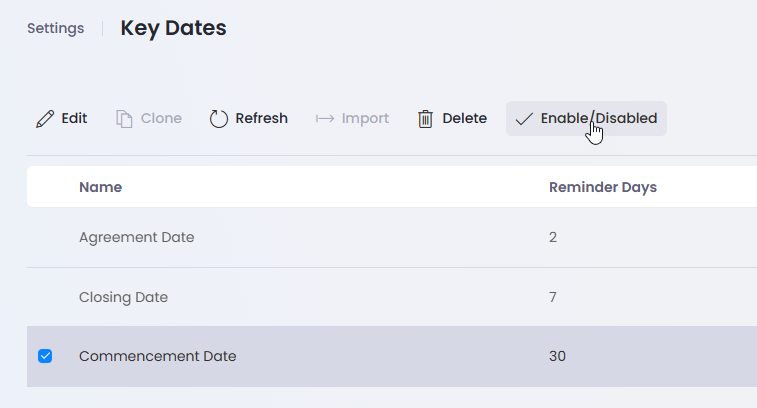
Task: Select the Import toolbar label
Action: (x=365, y=118)
